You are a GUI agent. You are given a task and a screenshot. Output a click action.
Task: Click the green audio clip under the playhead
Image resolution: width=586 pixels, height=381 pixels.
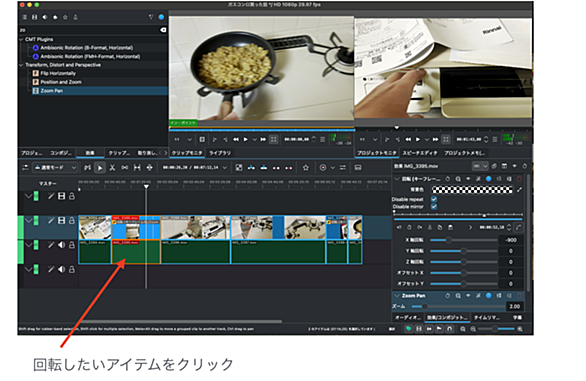coord(136,252)
